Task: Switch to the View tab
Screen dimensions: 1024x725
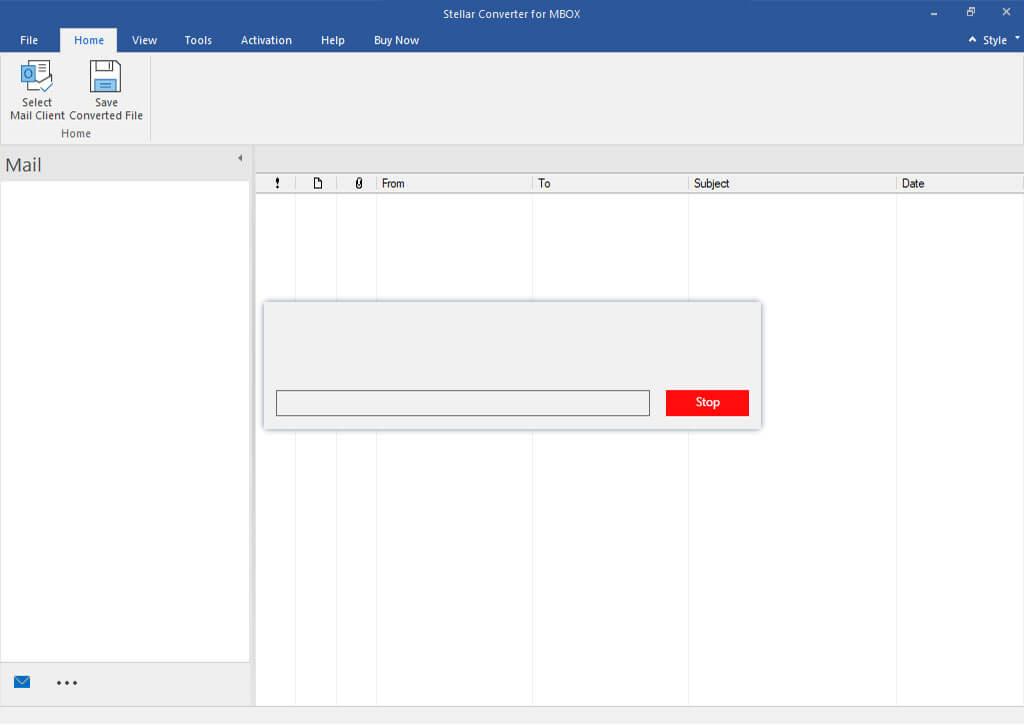Action: coord(144,40)
